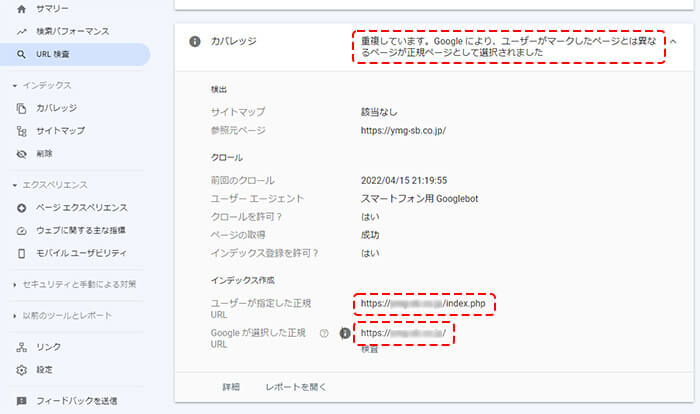Click the gear icon beside 設定
This screenshot has width=700, height=414.
tap(21, 370)
